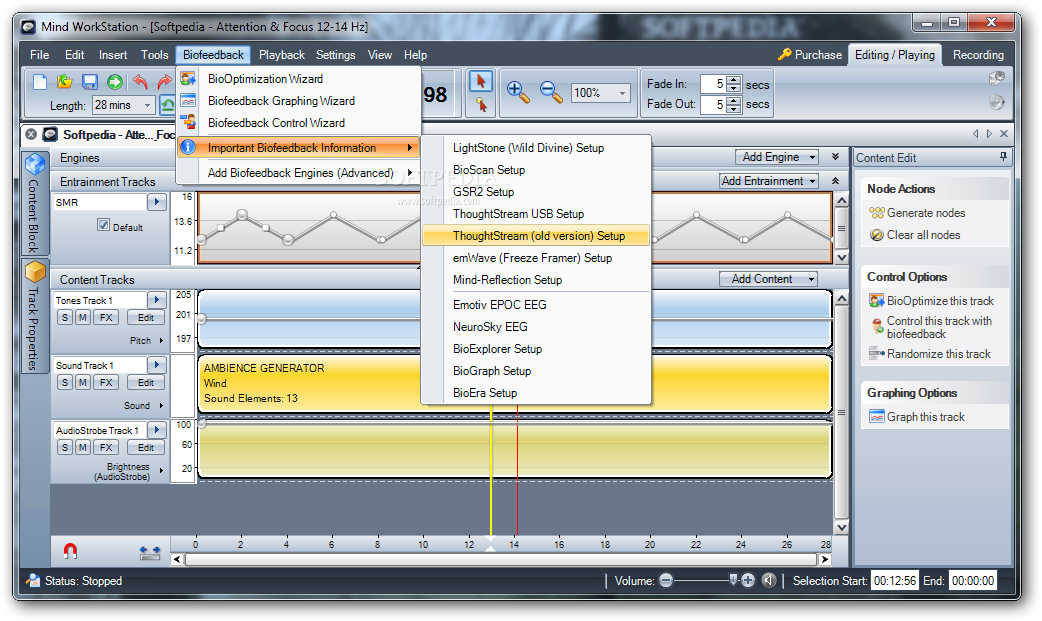Click the BioOptimize this track icon
The width and height of the screenshot is (1042, 621).
[877, 301]
